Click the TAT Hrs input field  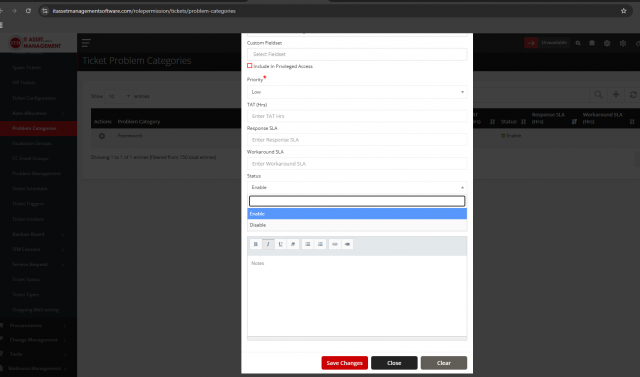point(357,116)
